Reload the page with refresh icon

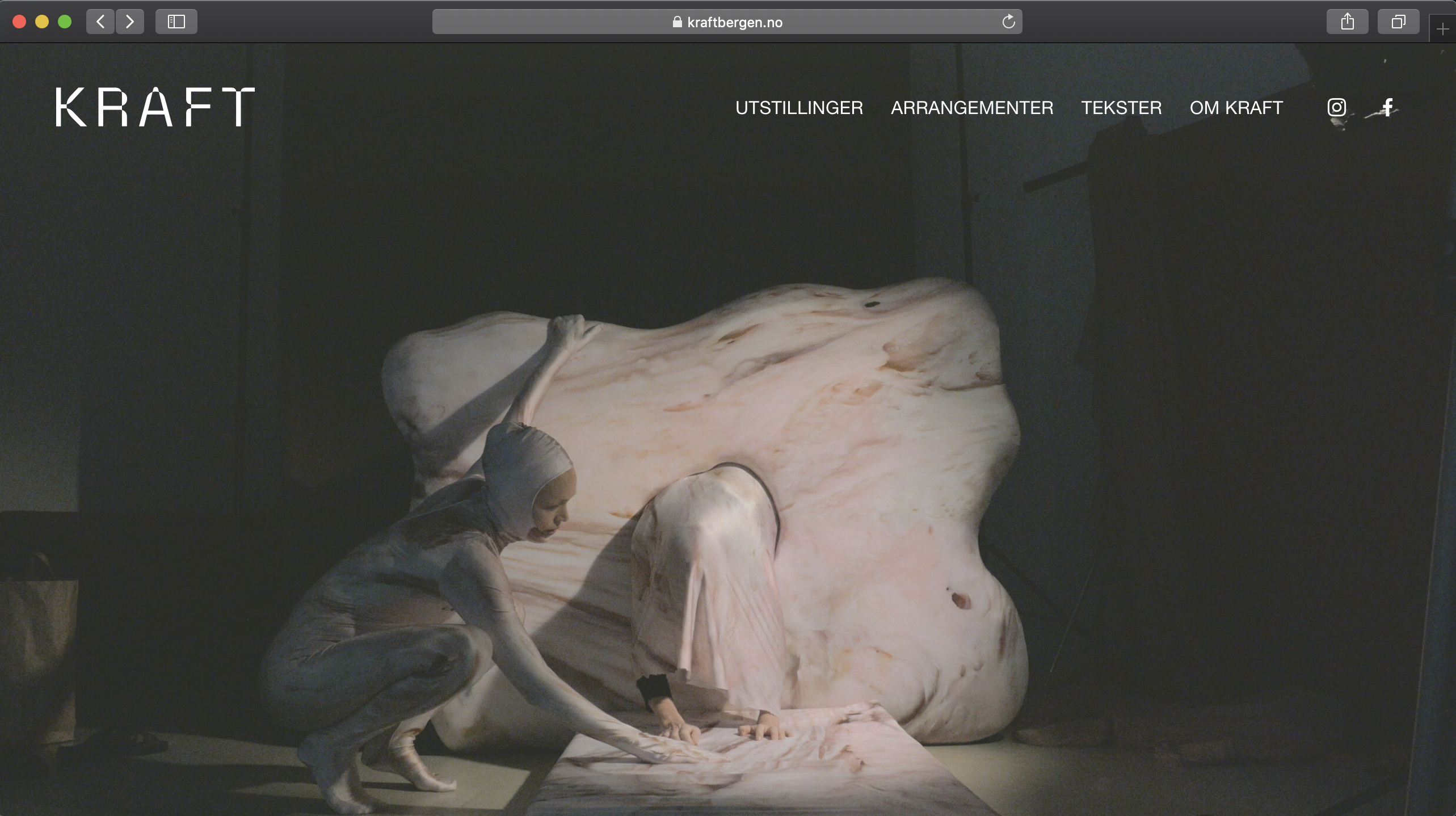point(1008,22)
